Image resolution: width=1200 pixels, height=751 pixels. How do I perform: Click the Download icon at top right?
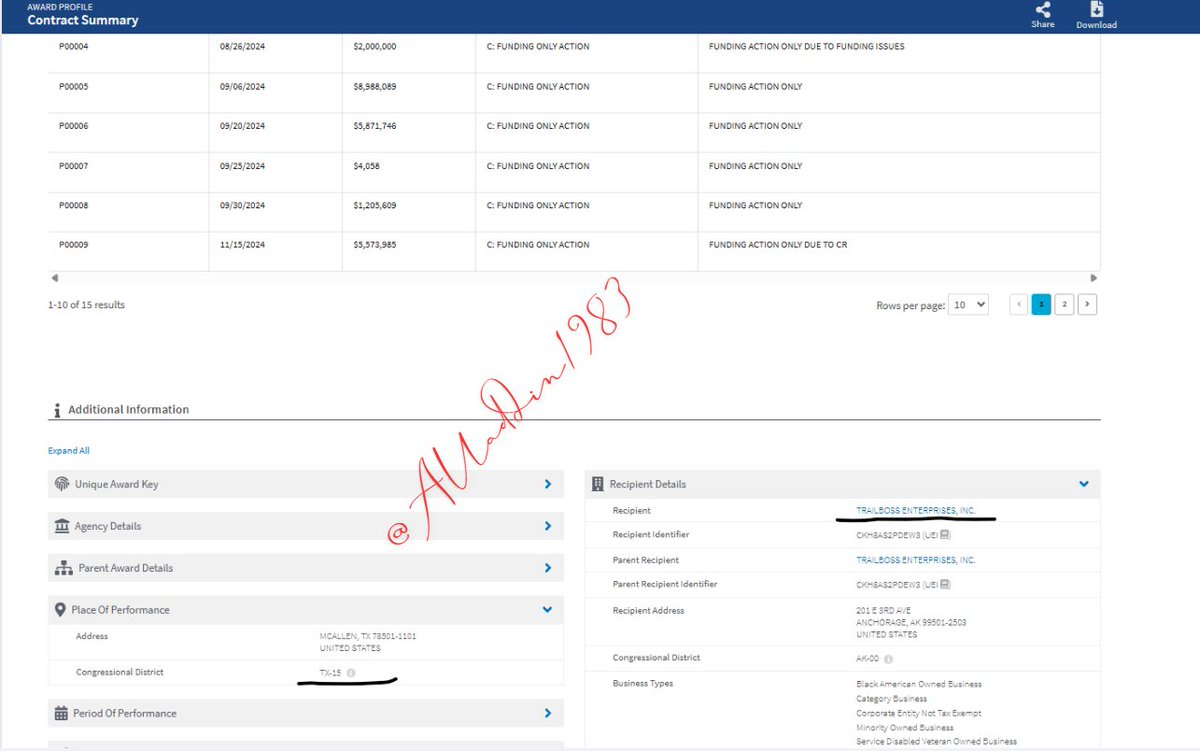point(1096,11)
